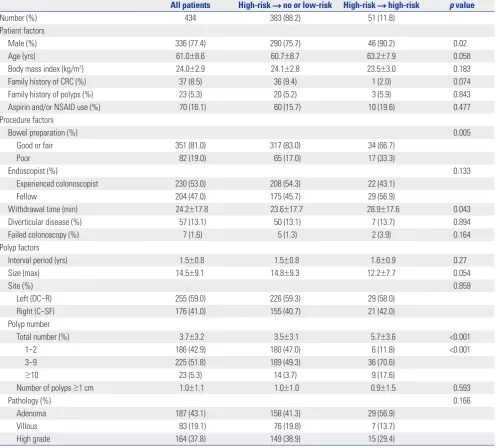Click the '29 (56.9)' cell in Fellow row
Screen dimensions: 496x448
tap(382, 196)
